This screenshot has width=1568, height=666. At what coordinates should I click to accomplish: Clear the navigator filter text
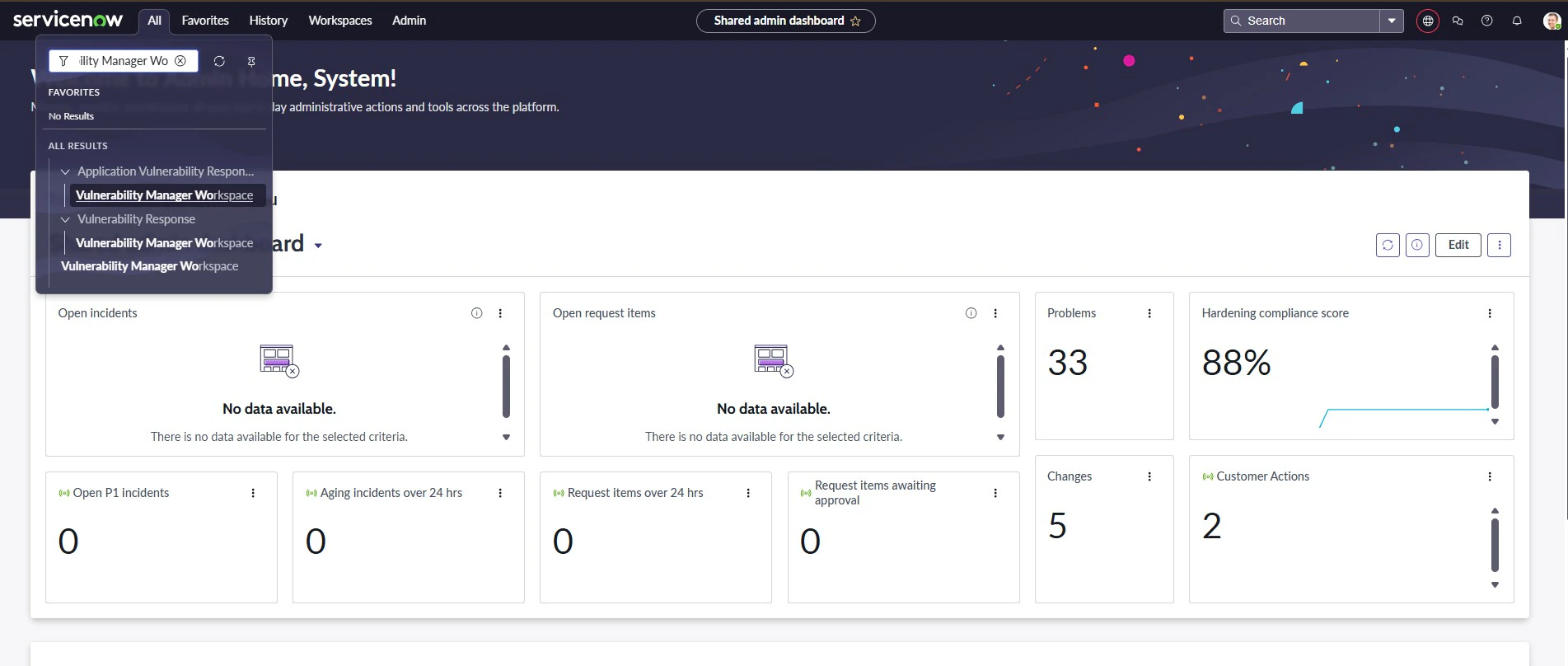click(x=180, y=61)
